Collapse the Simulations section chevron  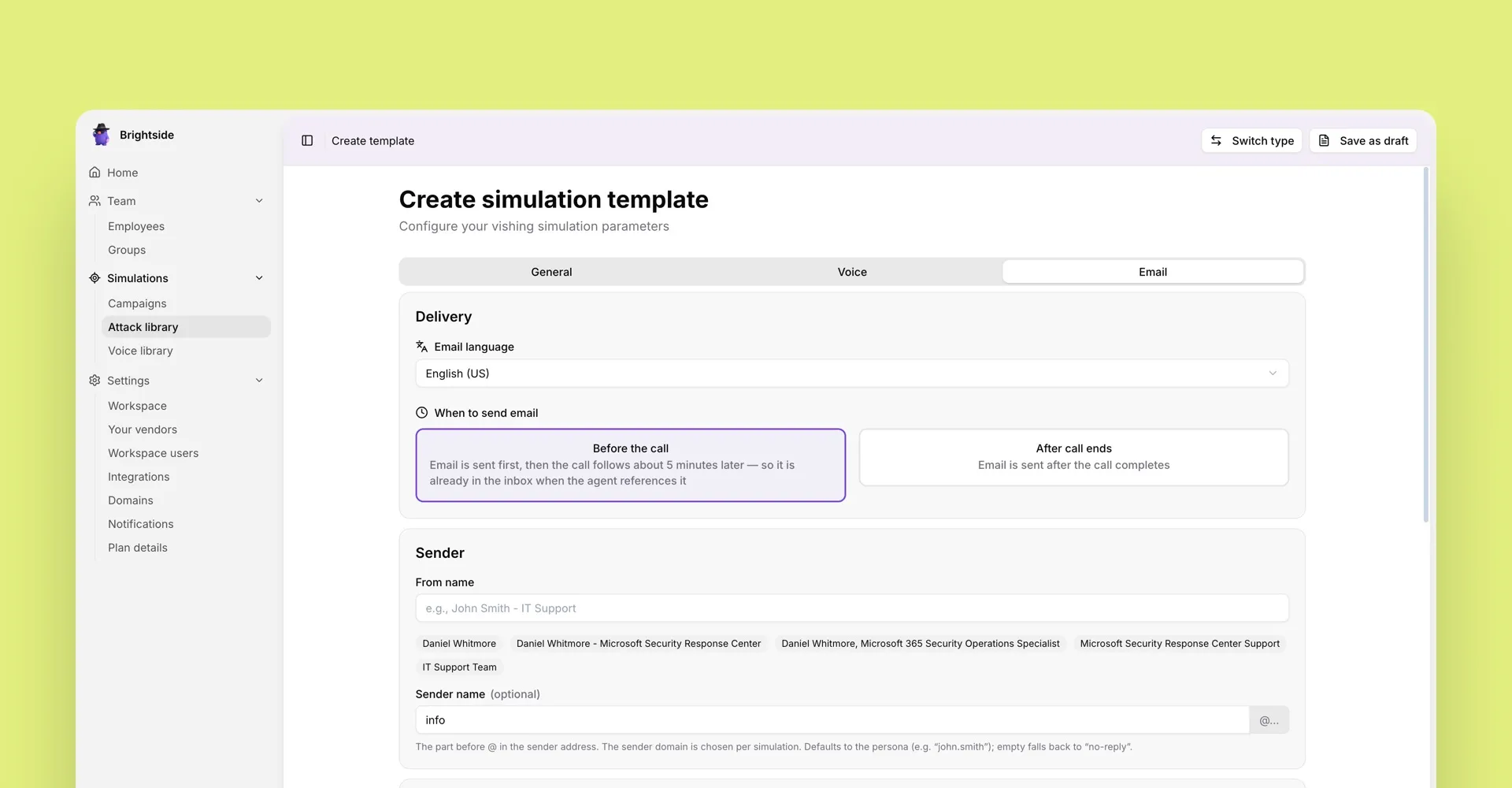point(259,278)
